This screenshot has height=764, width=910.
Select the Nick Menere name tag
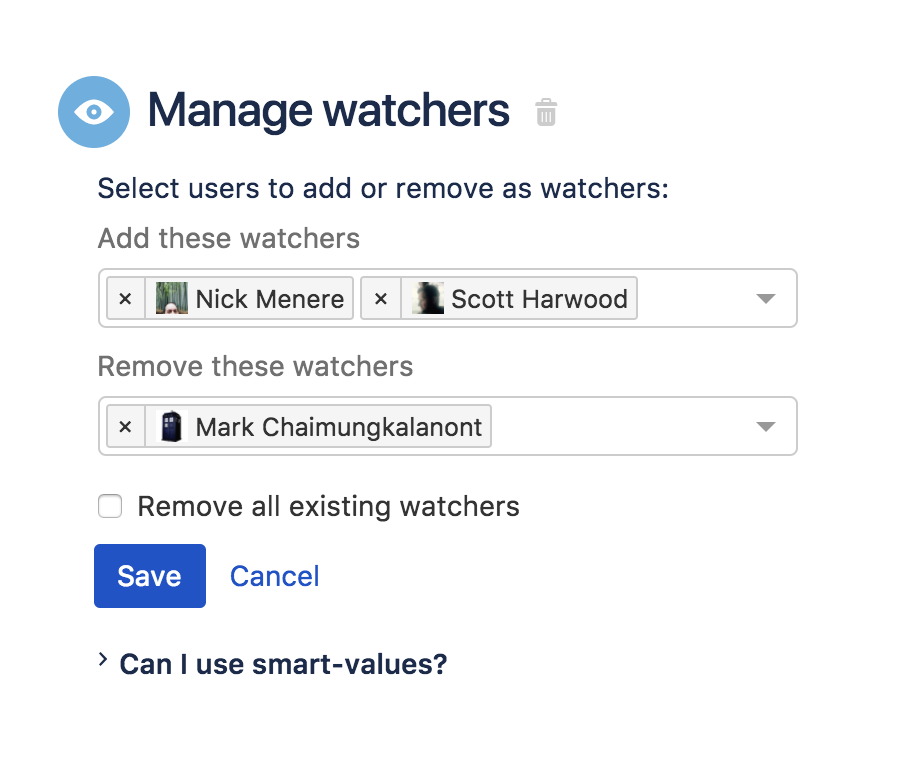click(x=270, y=298)
